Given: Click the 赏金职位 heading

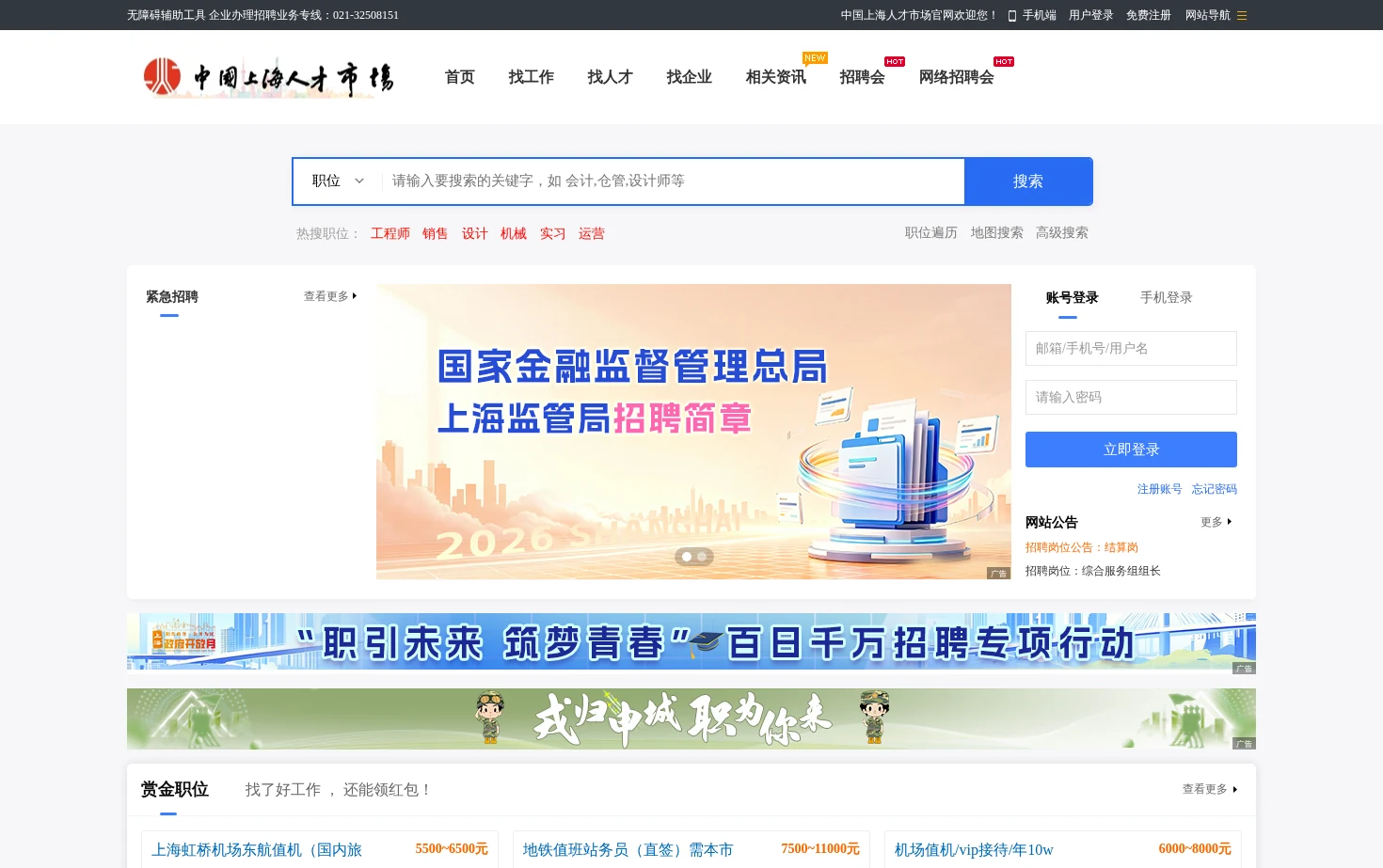Looking at the screenshot, I should click(x=175, y=790).
